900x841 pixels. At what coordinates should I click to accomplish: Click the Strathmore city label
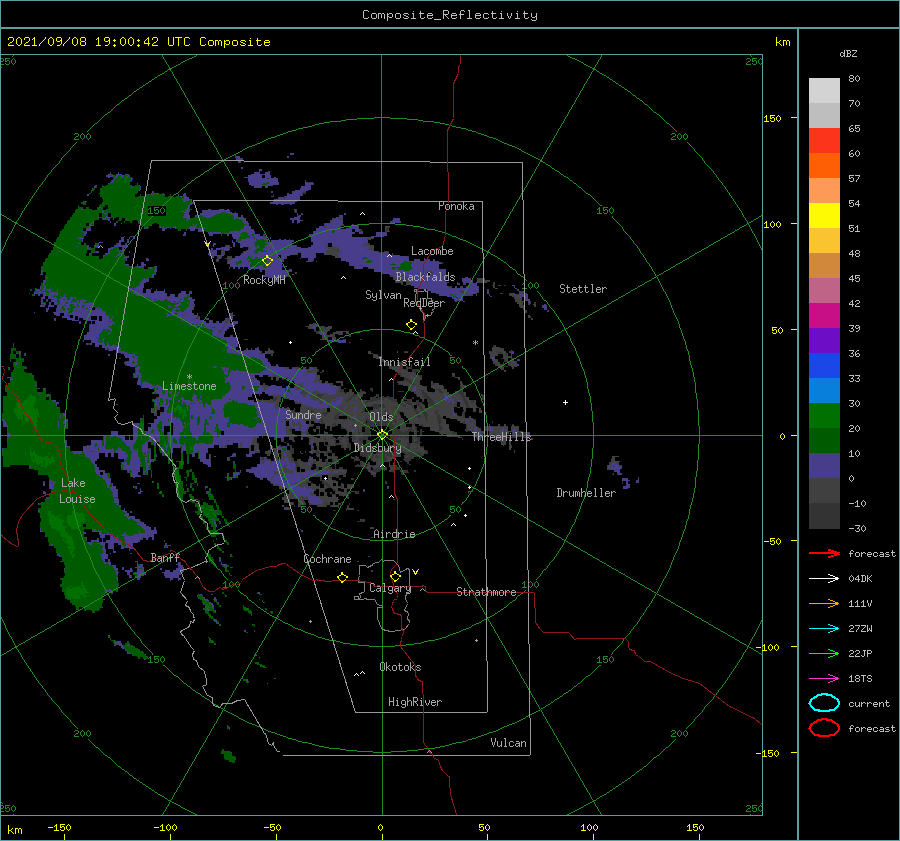(x=486, y=592)
